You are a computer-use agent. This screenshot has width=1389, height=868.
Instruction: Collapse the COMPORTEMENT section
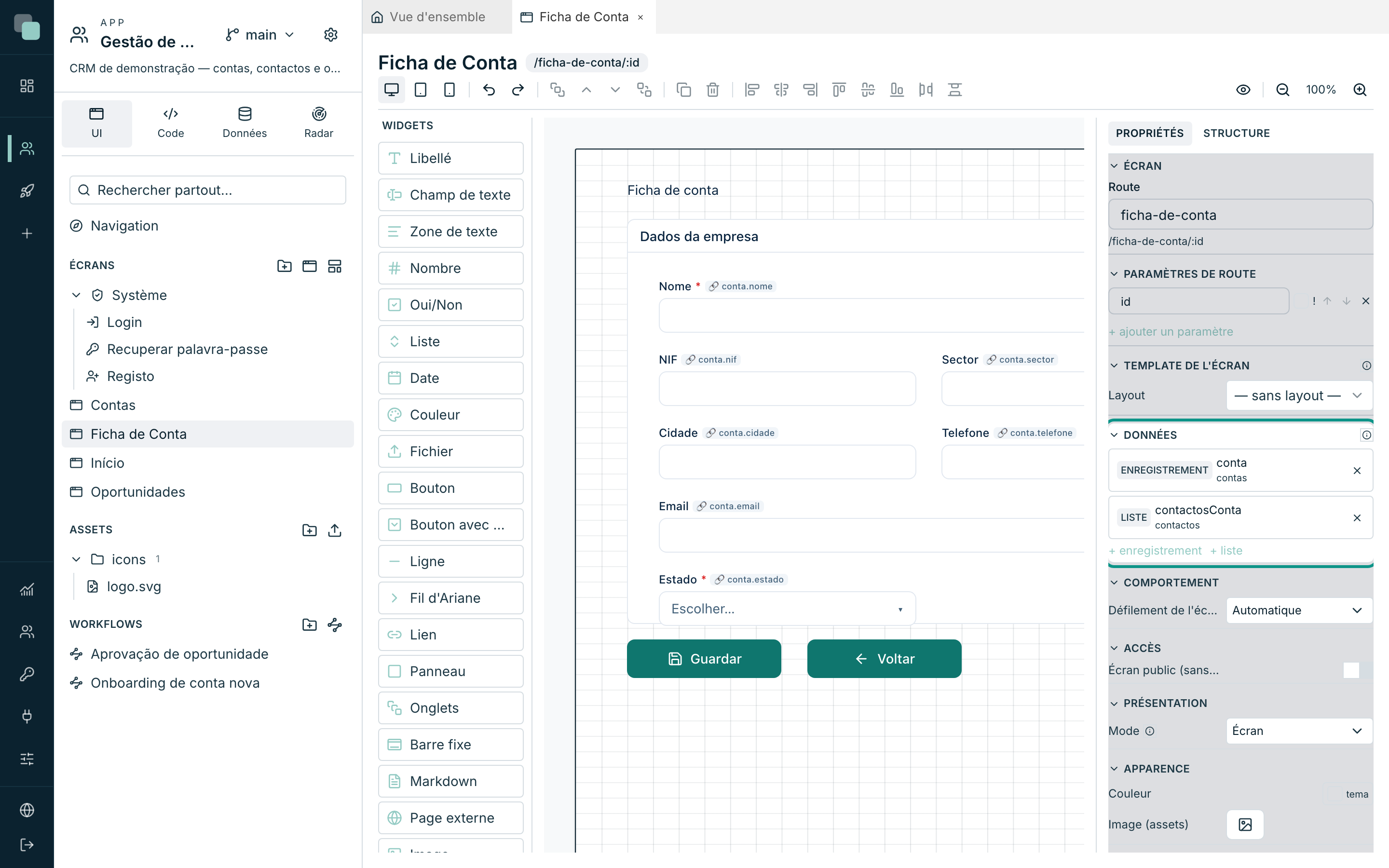coord(1114,582)
